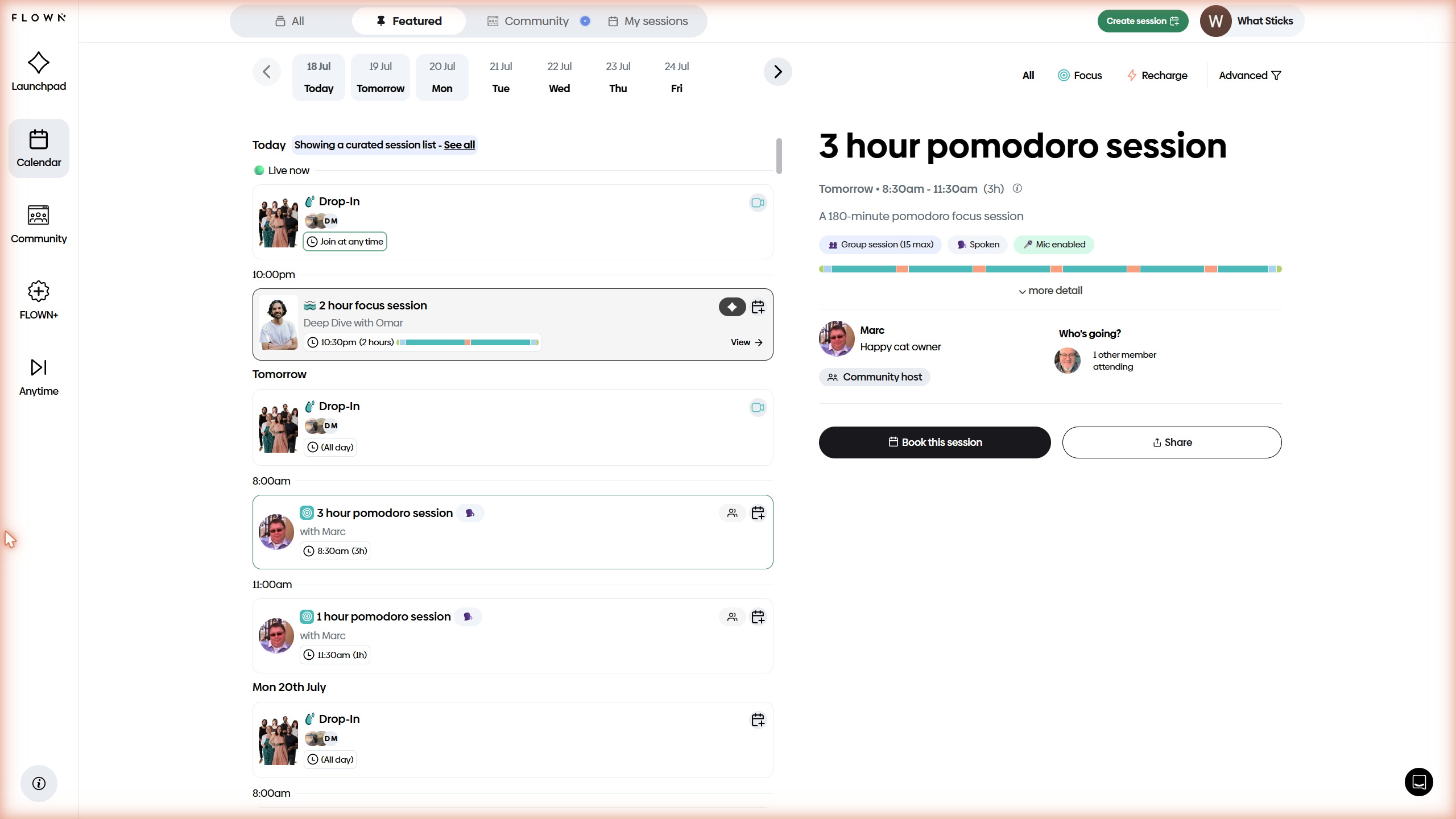Click the 2 hour focus session progress bar
1456x819 pixels.
pos(468,342)
